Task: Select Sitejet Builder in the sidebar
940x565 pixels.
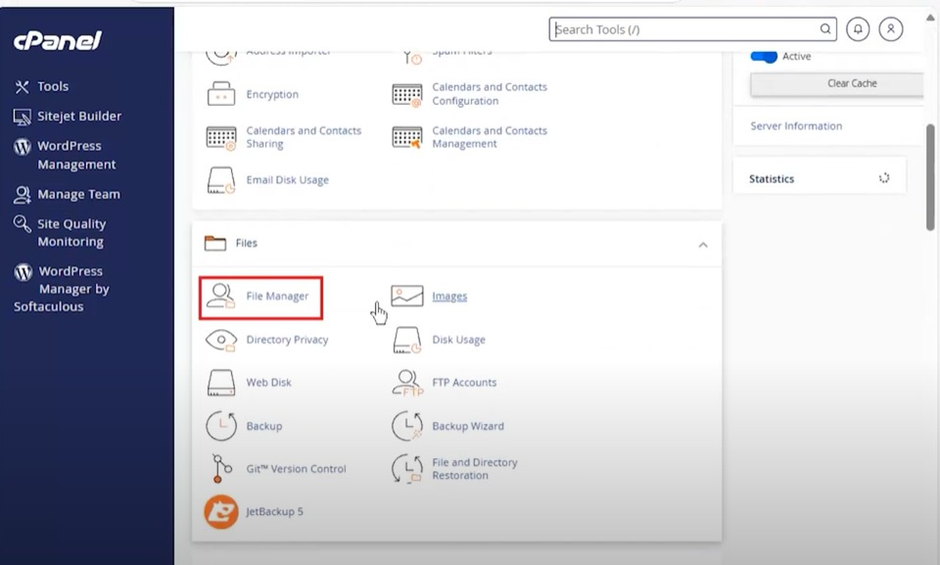Action: 79,116
